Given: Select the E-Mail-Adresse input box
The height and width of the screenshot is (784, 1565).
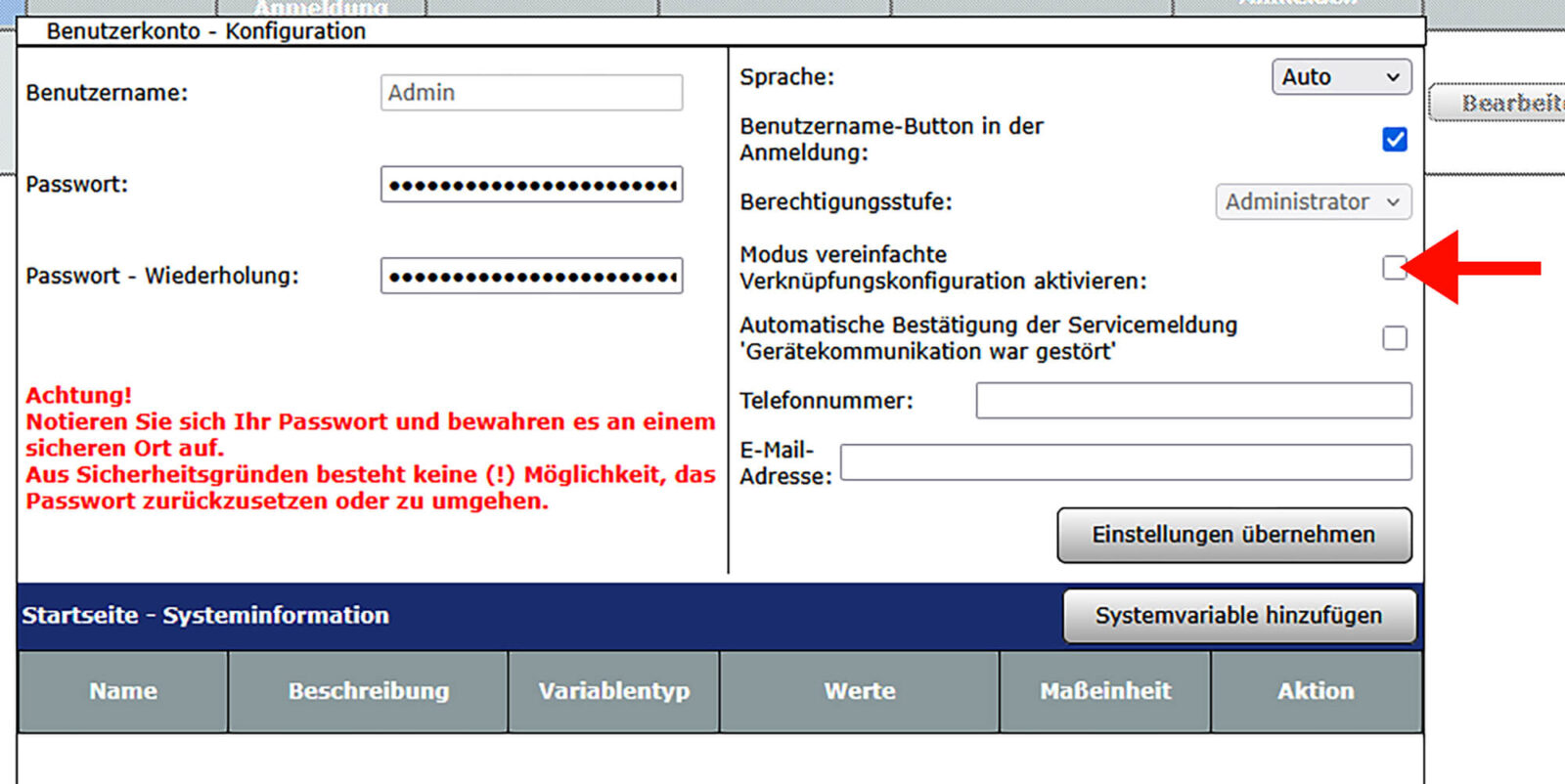Looking at the screenshot, I should pyautogui.click(x=1125, y=462).
